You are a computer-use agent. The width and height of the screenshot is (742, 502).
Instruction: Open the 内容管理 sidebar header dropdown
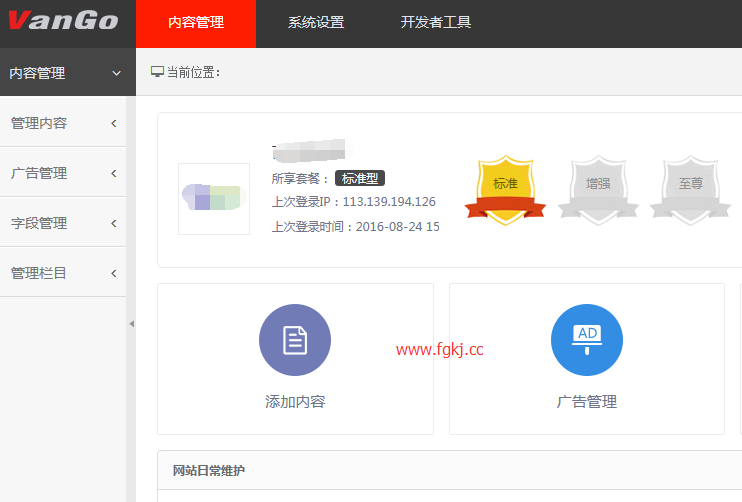click(x=66, y=73)
